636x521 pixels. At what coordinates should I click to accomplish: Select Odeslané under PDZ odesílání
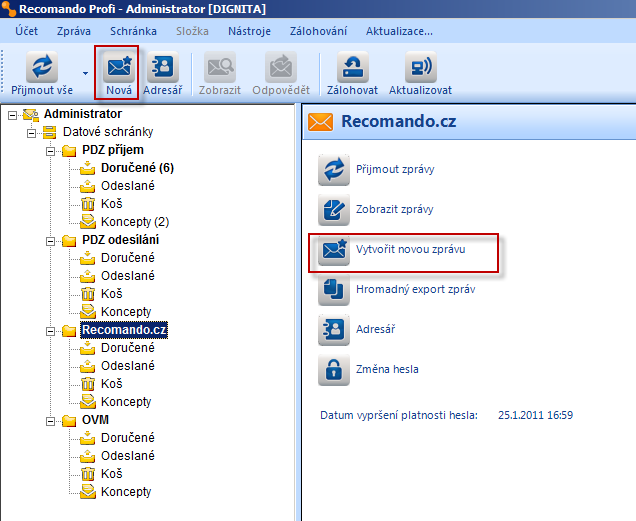coord(128,276)
